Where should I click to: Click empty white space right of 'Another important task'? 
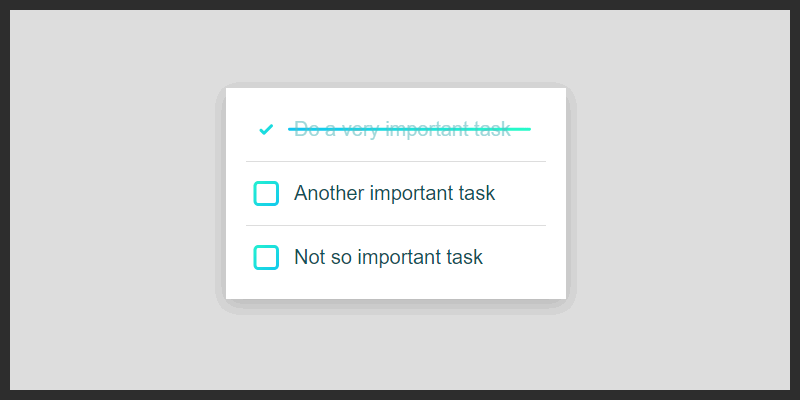tap(525, 193)
